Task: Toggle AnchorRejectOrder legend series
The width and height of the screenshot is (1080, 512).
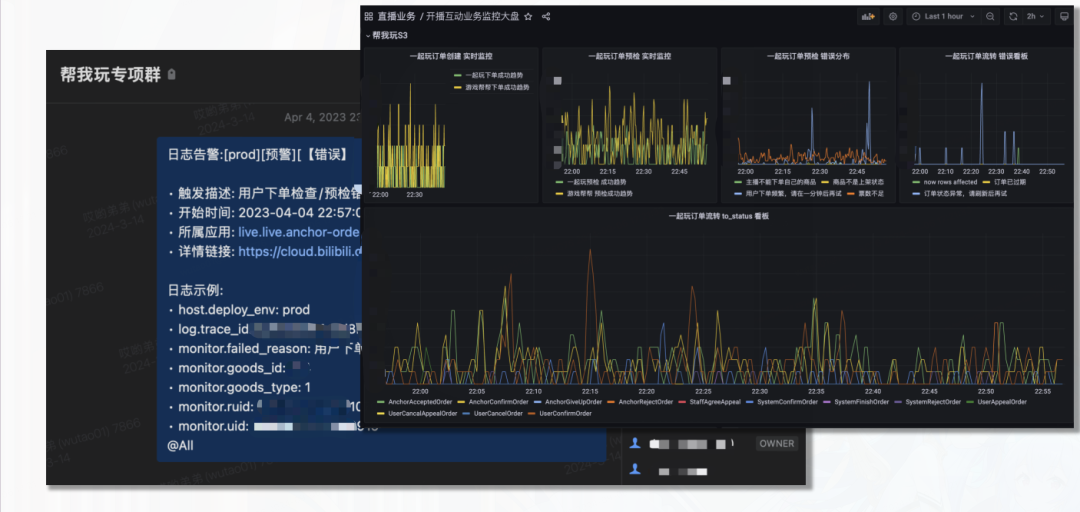Action: pos(641,402)
